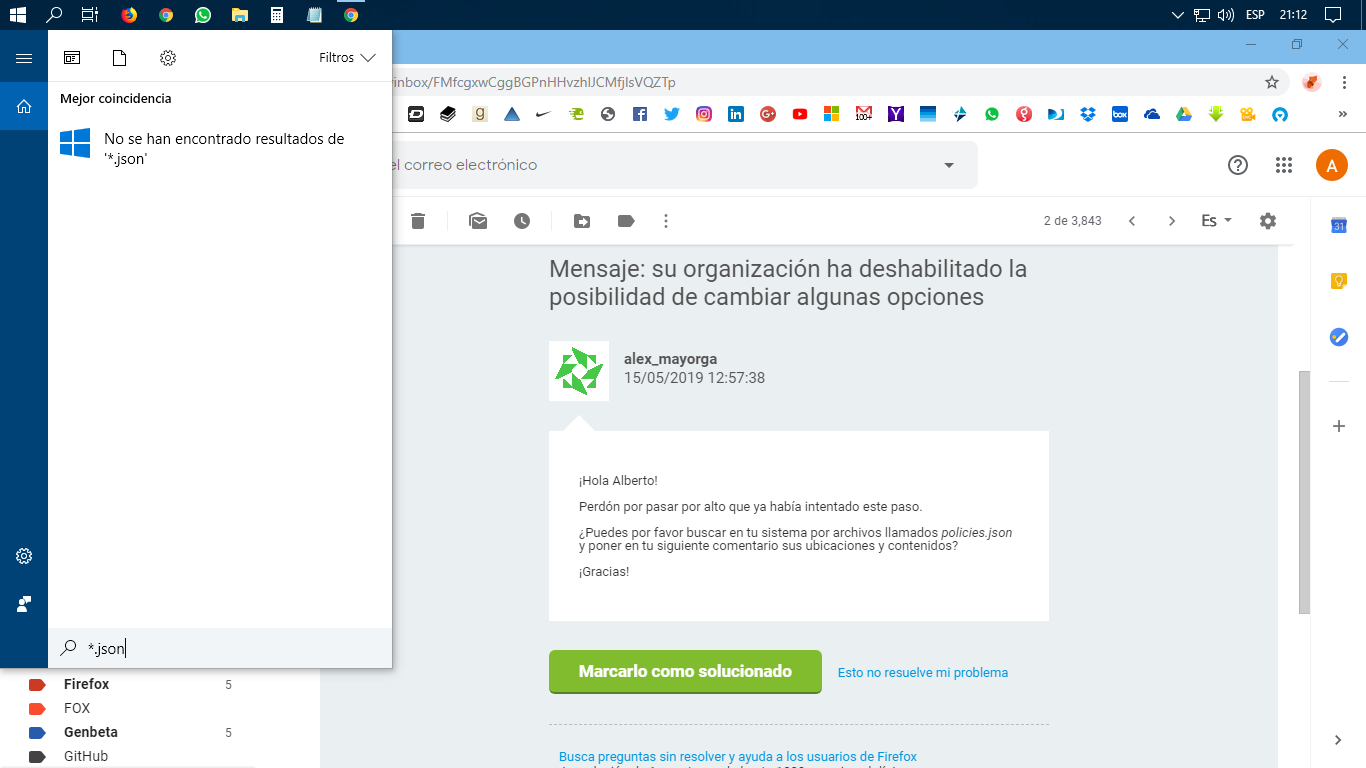
Task: Open the Dropbox bookmark
Action: tap(1088, 114)
